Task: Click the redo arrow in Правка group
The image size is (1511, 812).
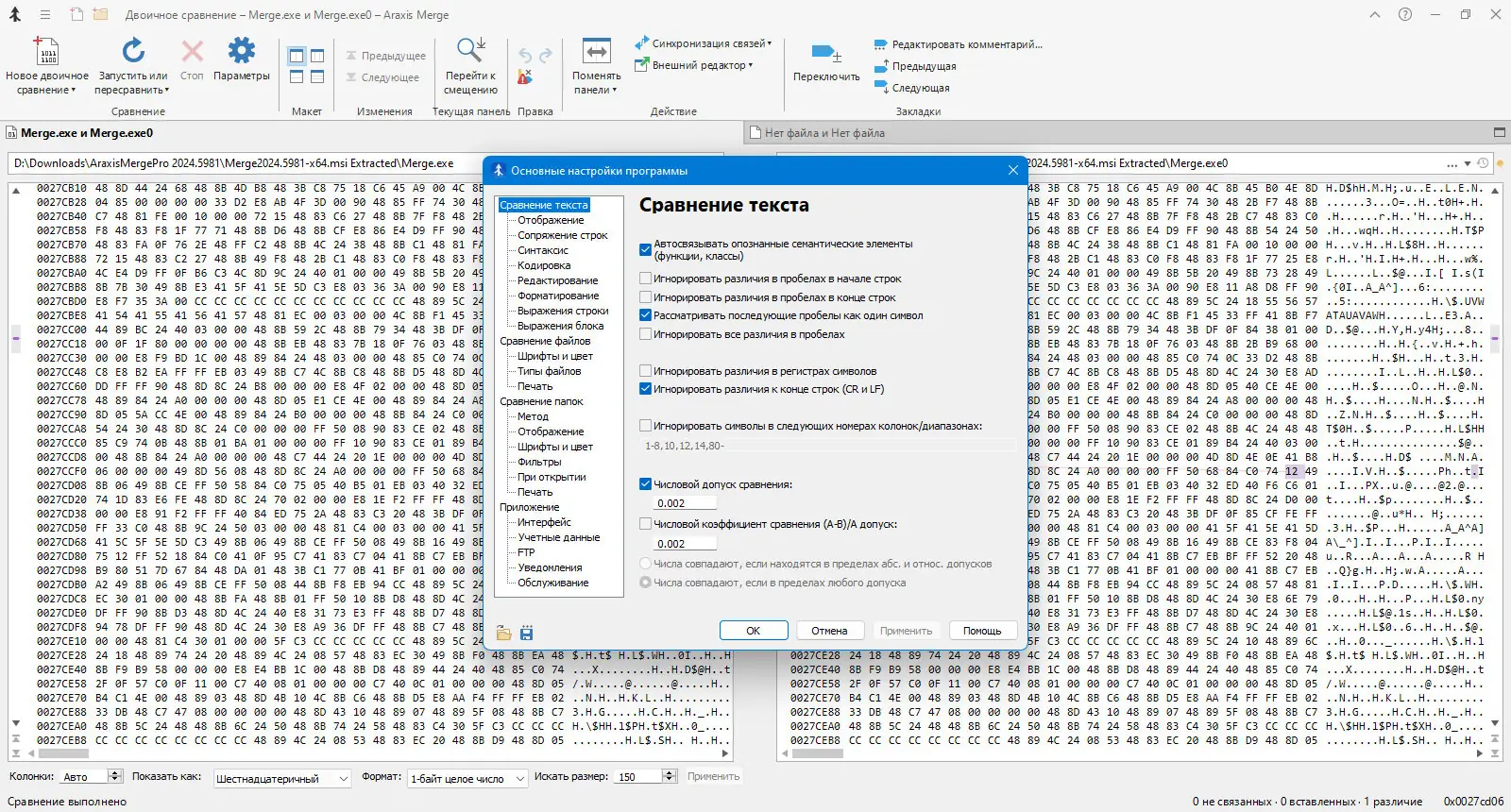Action: 546,56
